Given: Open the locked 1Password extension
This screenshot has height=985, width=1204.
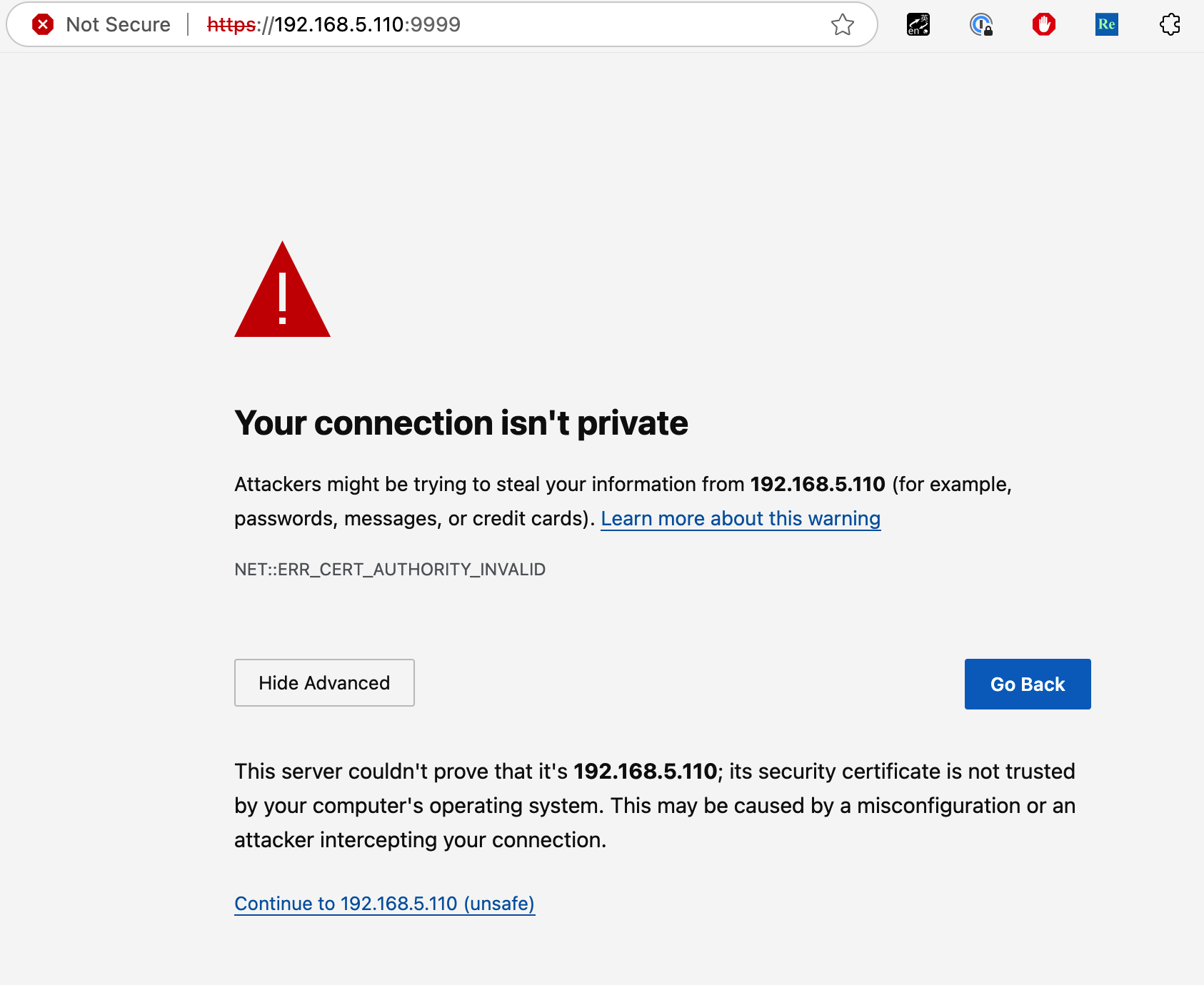Looking at the screenshot, I should tap(981, 24).
